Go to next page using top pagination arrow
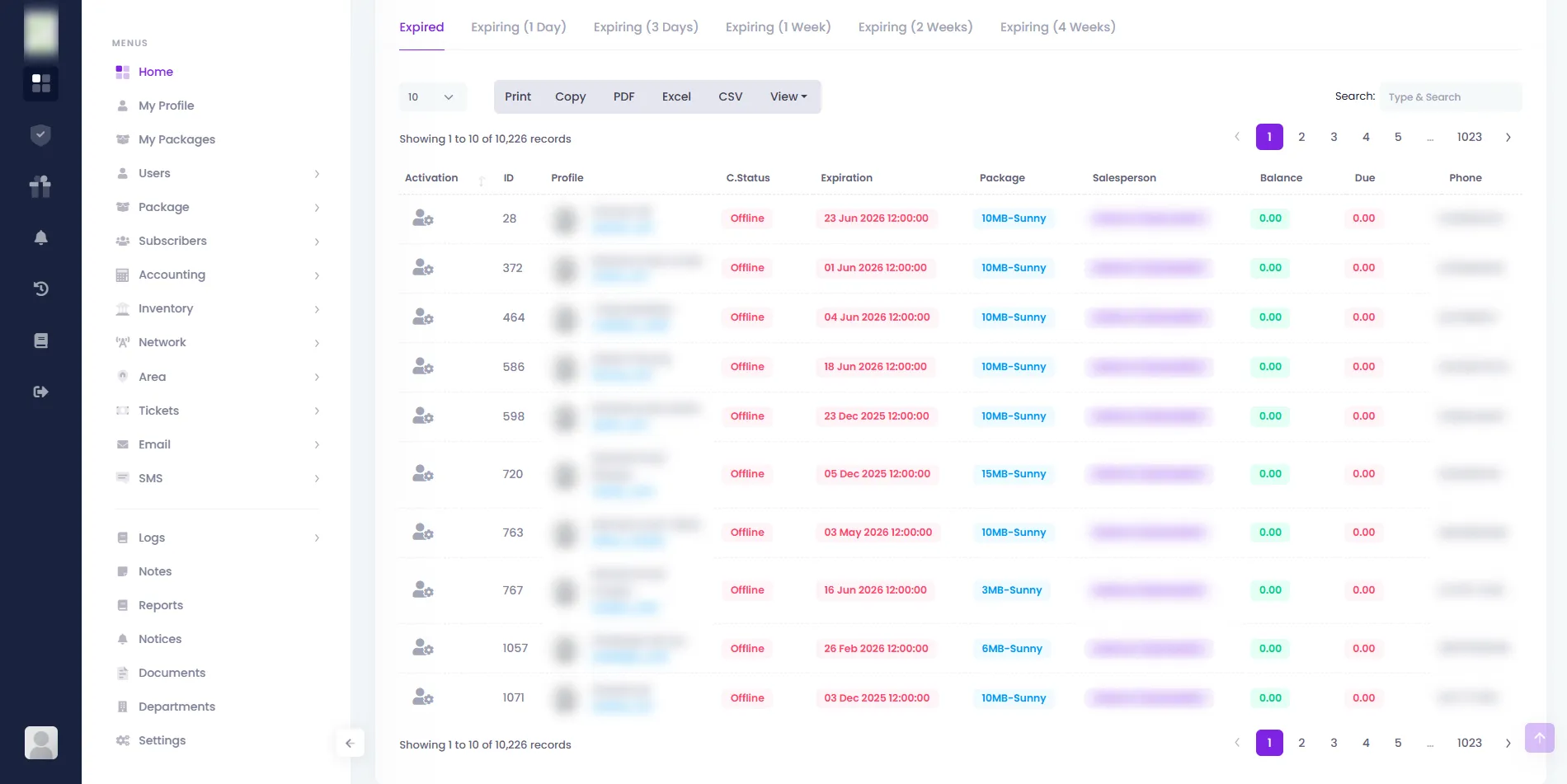Screen dimensions: 1567x784 [x=1508, y=138]
